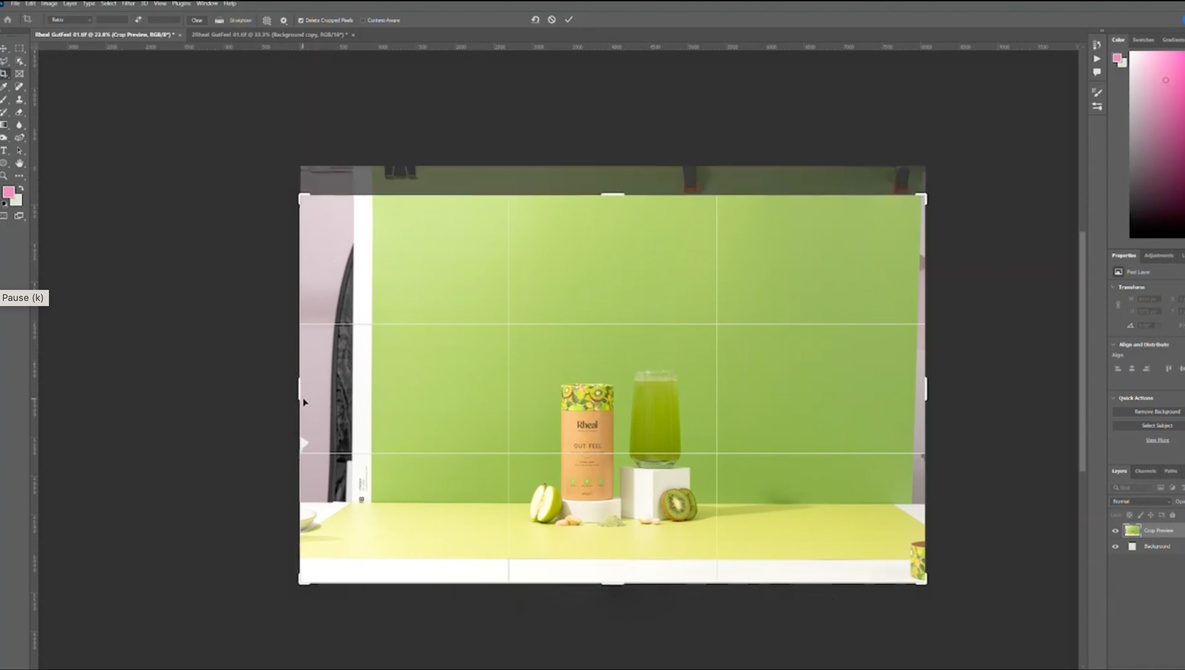Select the Rectangular Marquee tool
The width and height of the screenshot is (1185, 670).
point(19,48)
